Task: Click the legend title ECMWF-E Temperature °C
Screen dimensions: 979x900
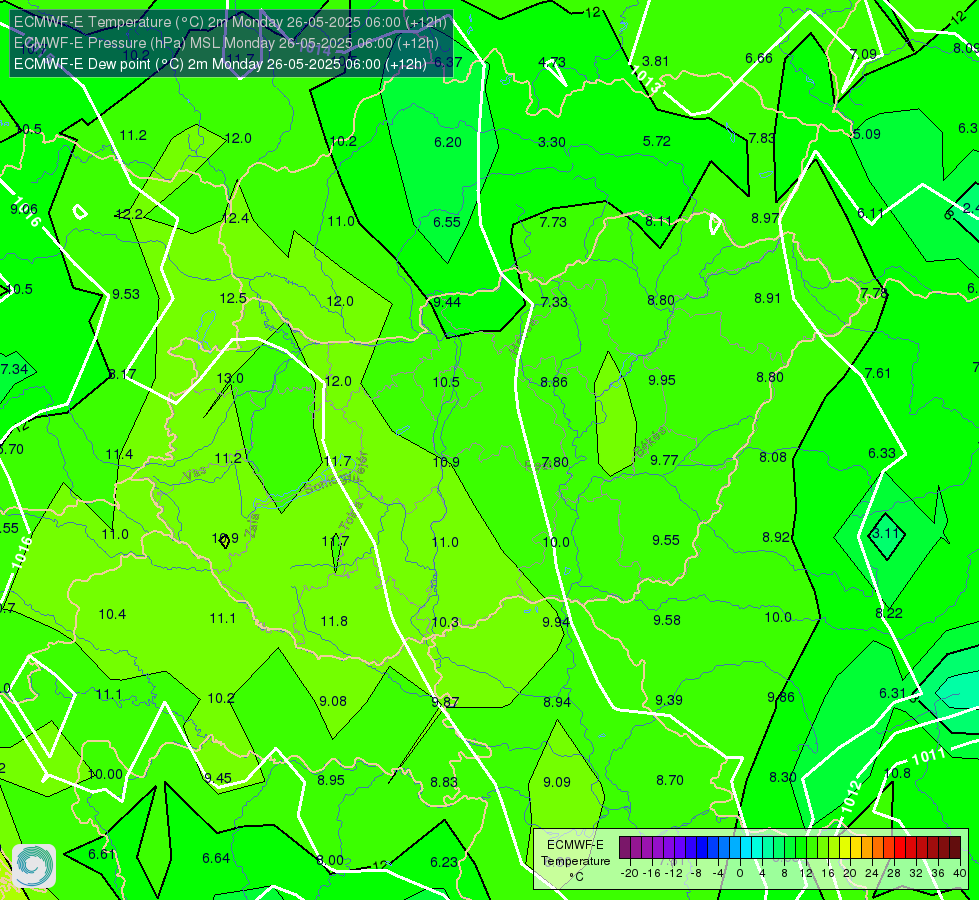Action: 575,861
